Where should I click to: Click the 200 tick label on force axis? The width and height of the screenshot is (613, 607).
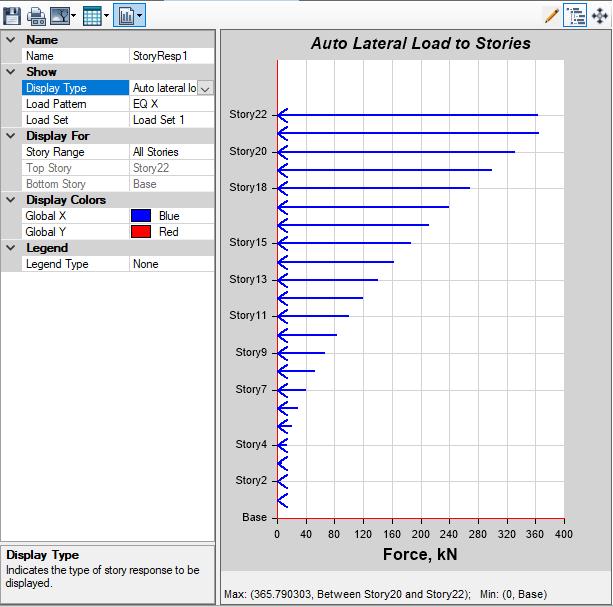[421, 534]
